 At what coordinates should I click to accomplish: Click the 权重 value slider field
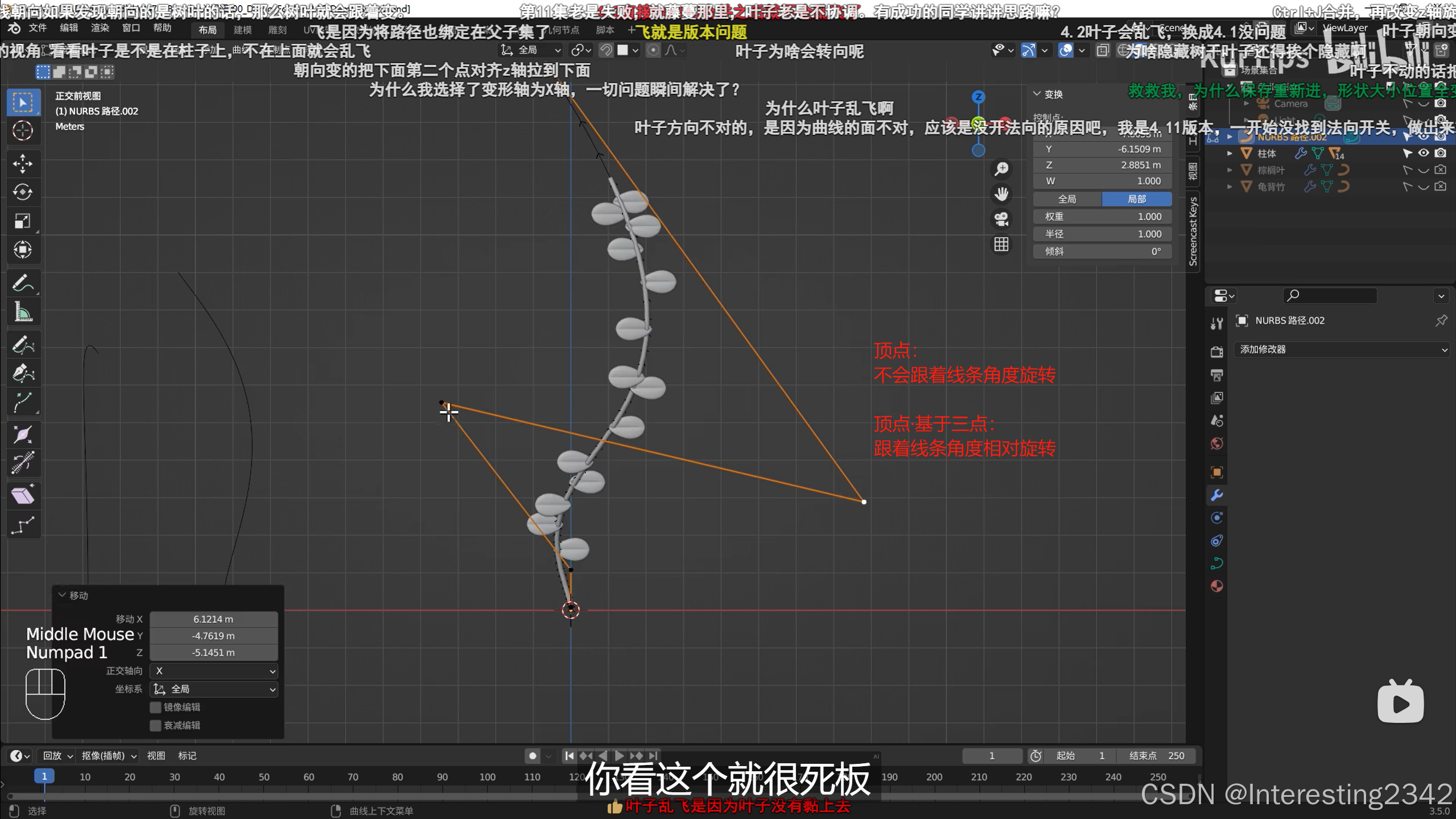click(1102, 217)
